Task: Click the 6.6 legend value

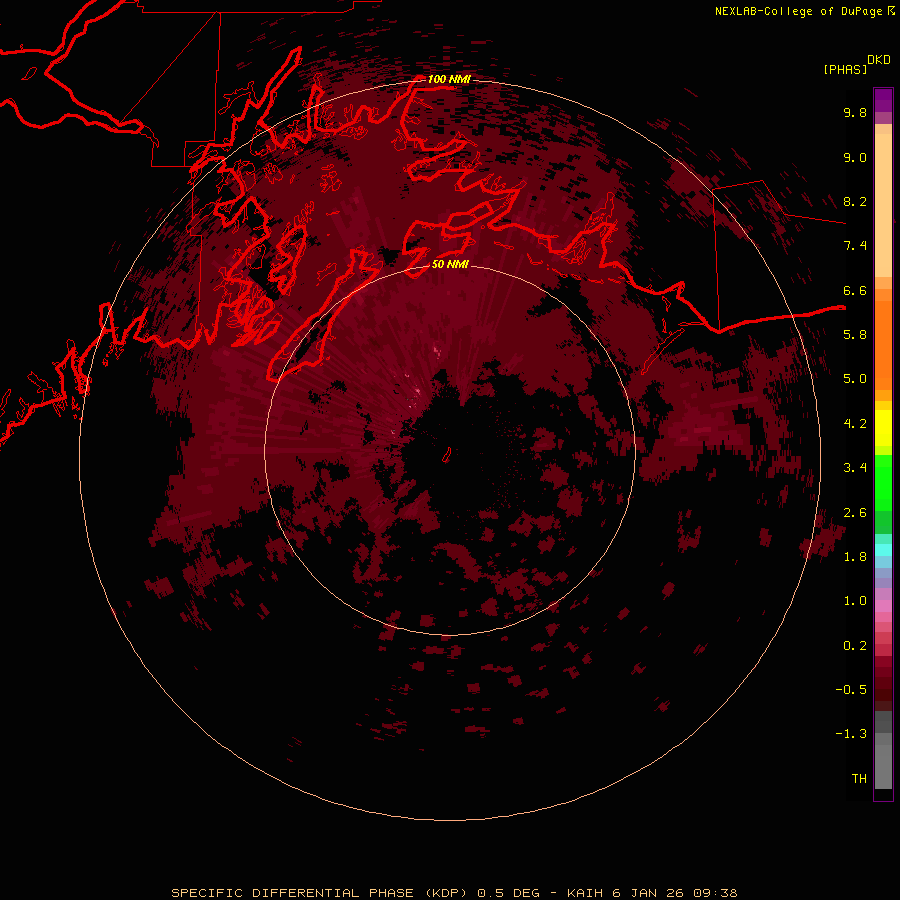Action: click(x=855, y=290)
